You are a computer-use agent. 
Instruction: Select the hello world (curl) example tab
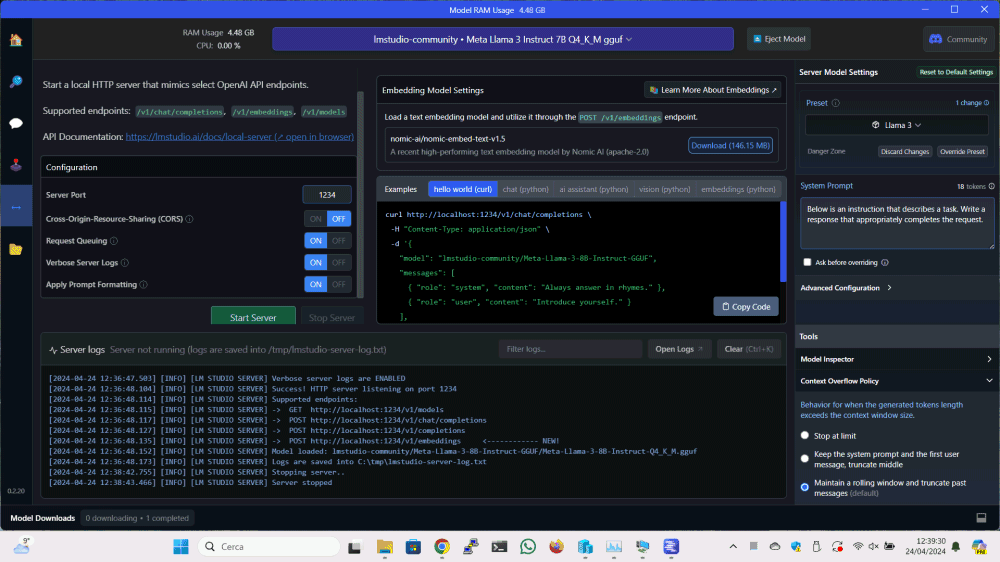coord(463,189)
